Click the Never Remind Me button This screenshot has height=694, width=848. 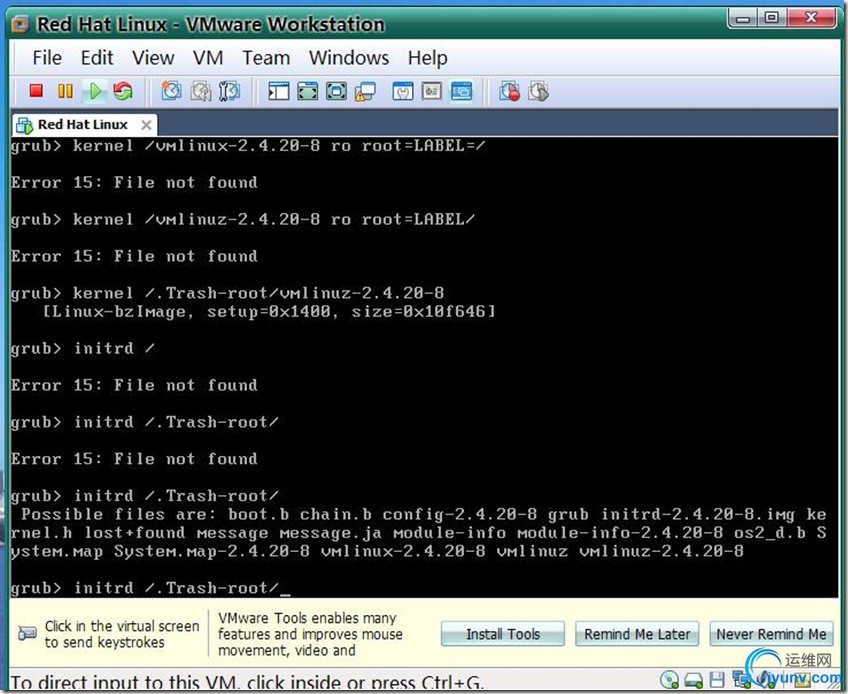click(x=771, y=634)
